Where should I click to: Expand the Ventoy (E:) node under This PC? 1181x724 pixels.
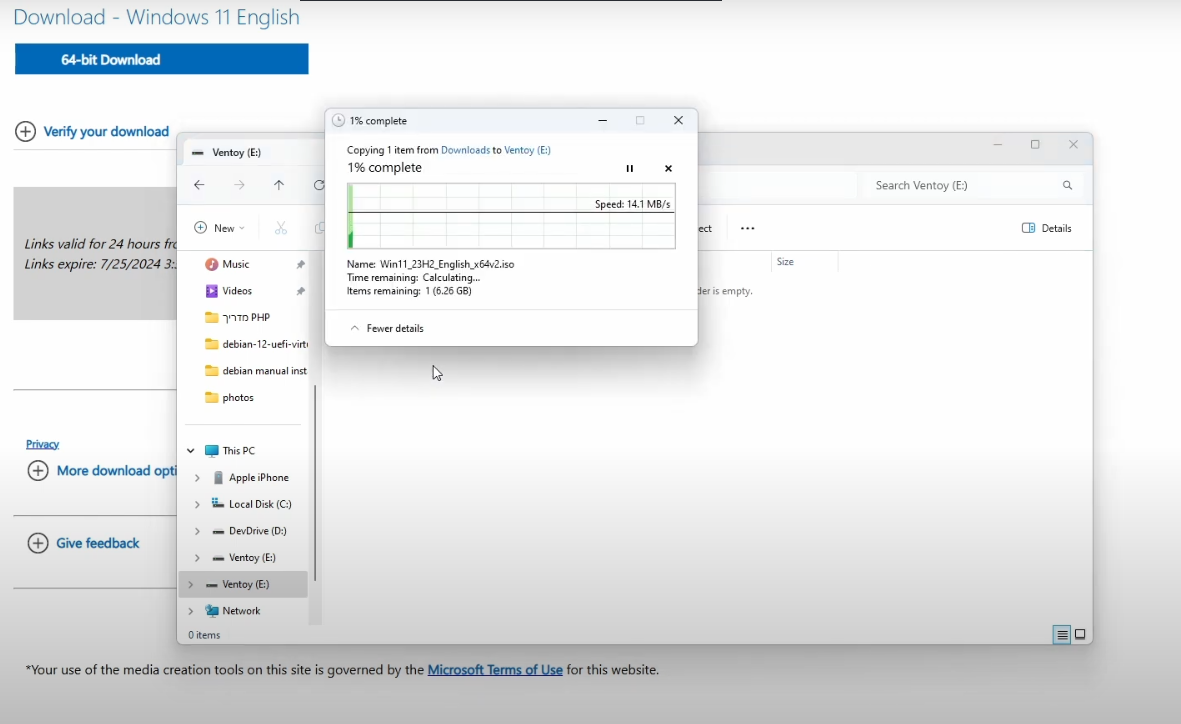click(x=197, y=558)
